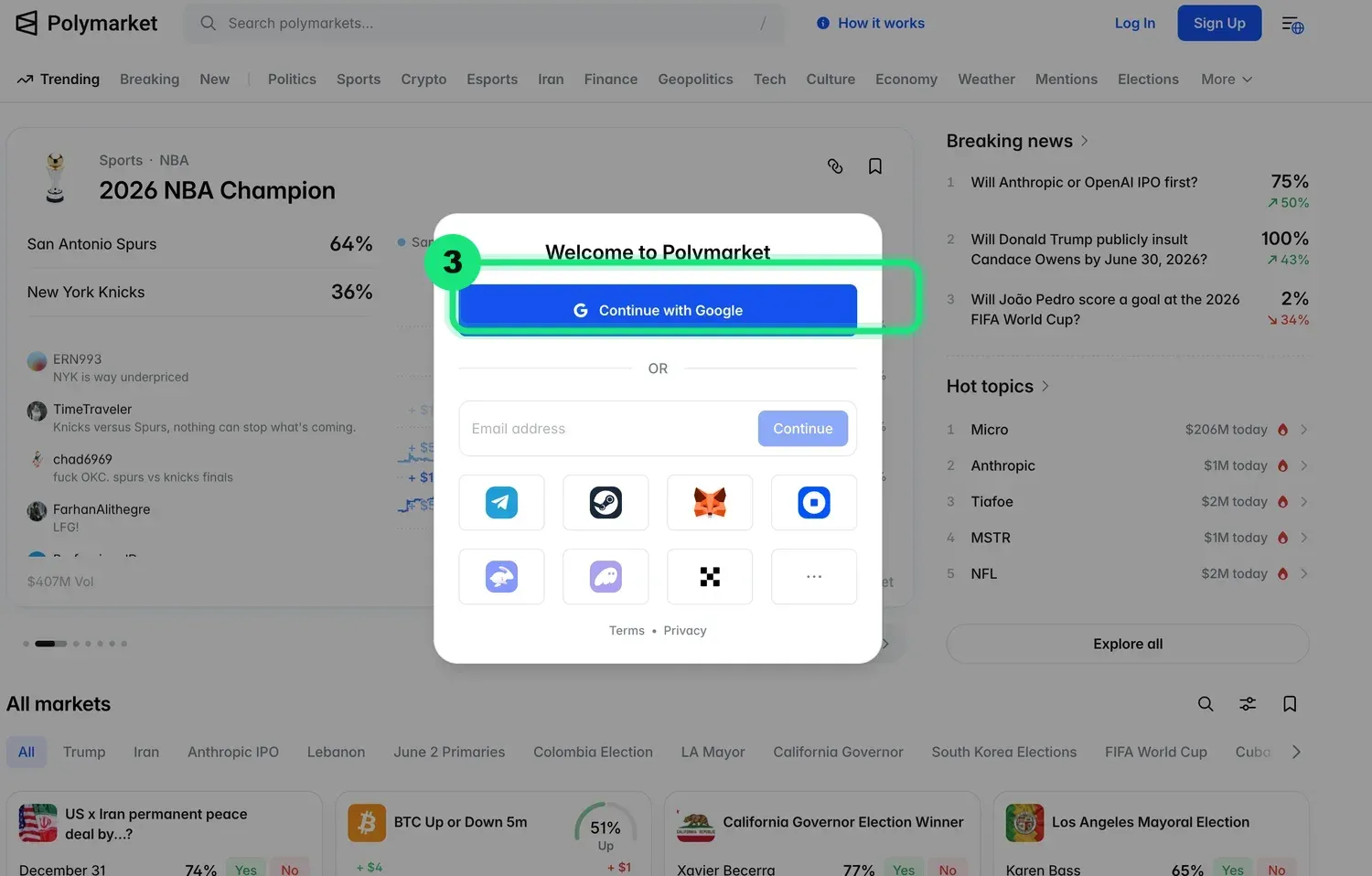The image size is (1372, 876).
Task: Click search icon in All markets header
Action: pos(1206,703)
